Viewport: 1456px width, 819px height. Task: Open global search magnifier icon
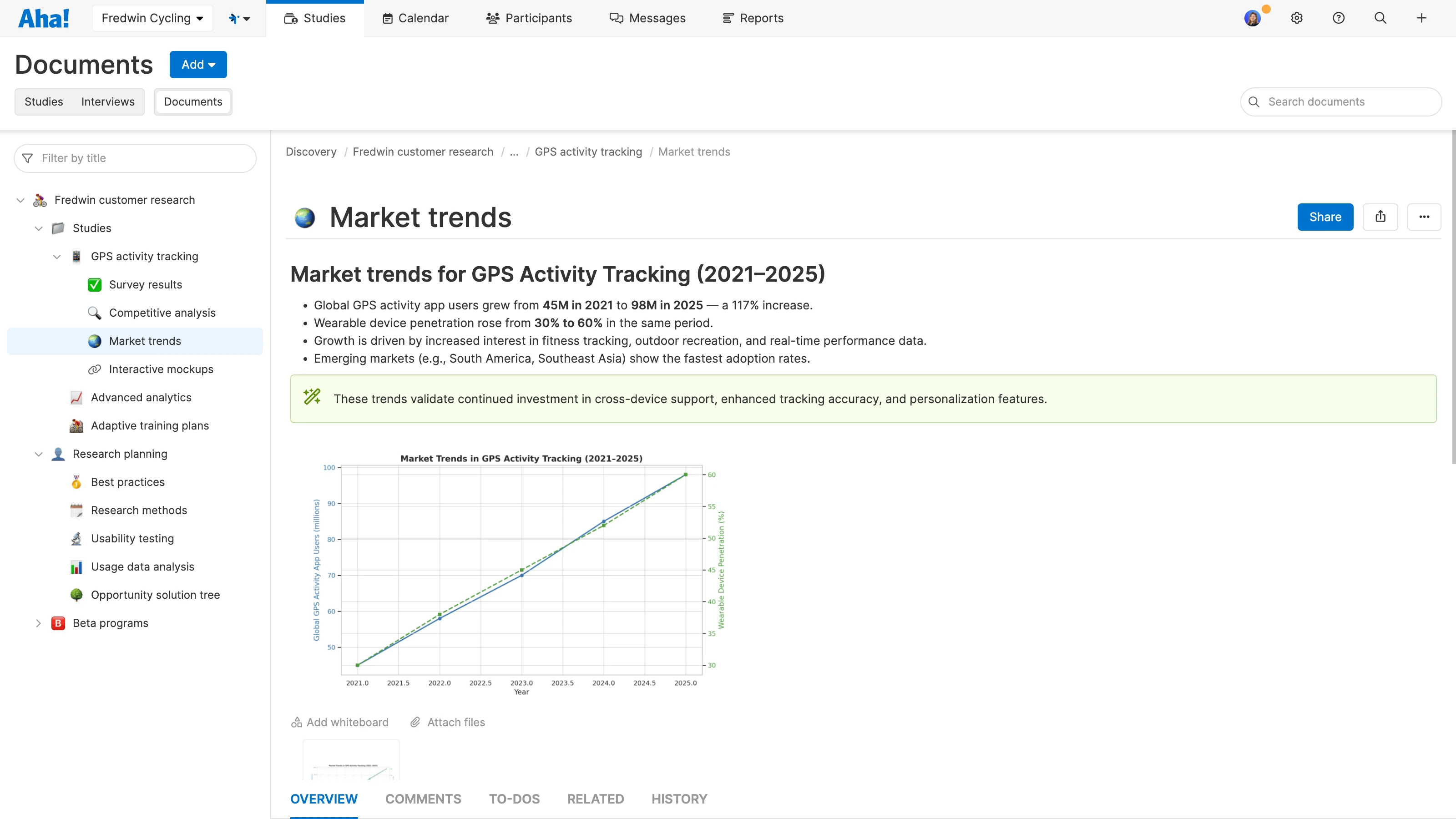pos(1380,18)
